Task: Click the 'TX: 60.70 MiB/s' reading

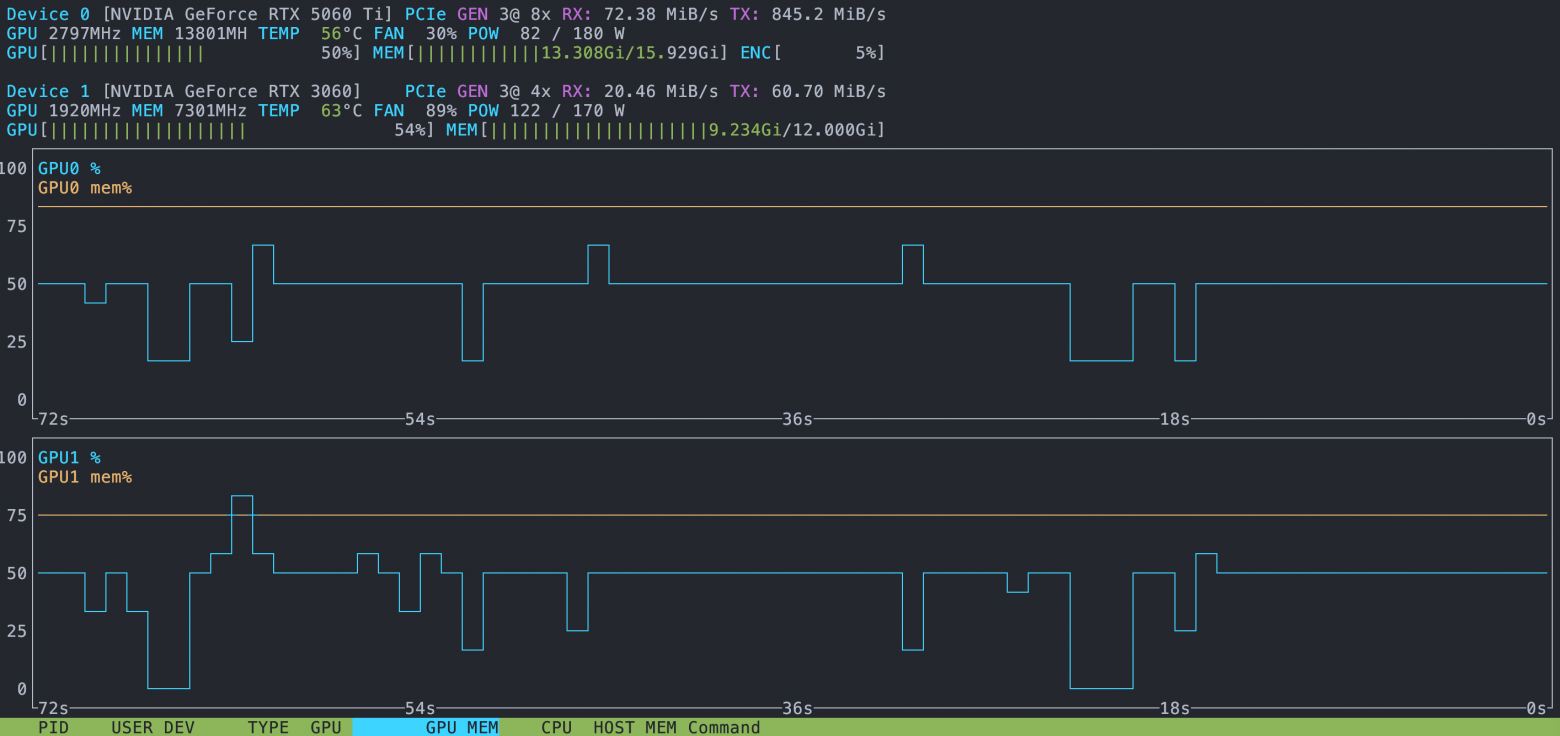Action: (808, 92)
